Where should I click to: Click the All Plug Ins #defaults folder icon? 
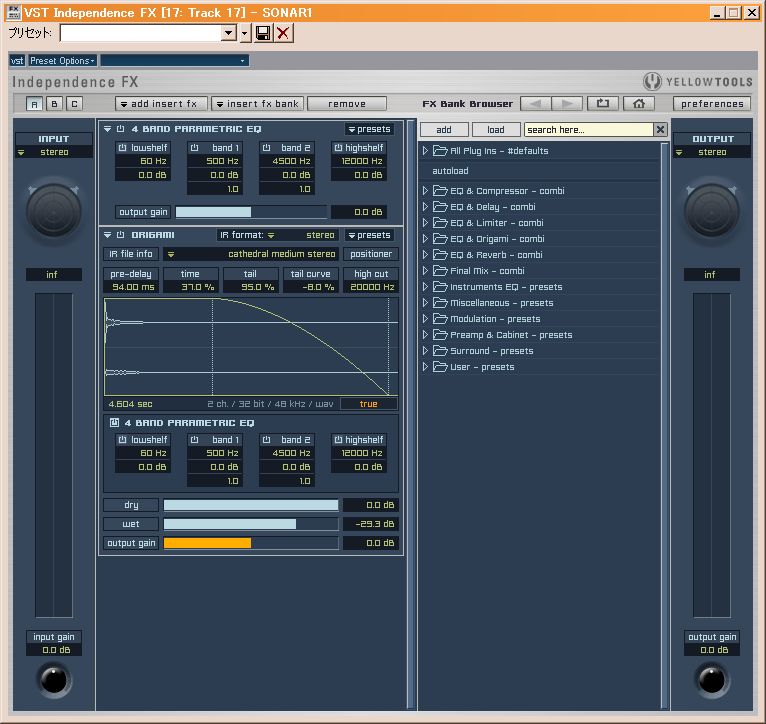[440, 150]
